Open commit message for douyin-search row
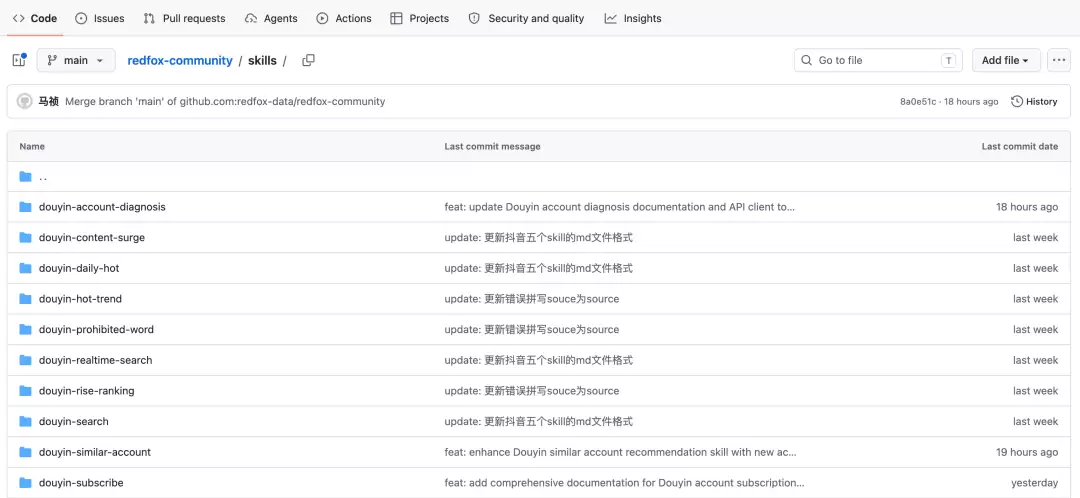The width and height of the screenshot is (1080, 498). coord(539,422)
